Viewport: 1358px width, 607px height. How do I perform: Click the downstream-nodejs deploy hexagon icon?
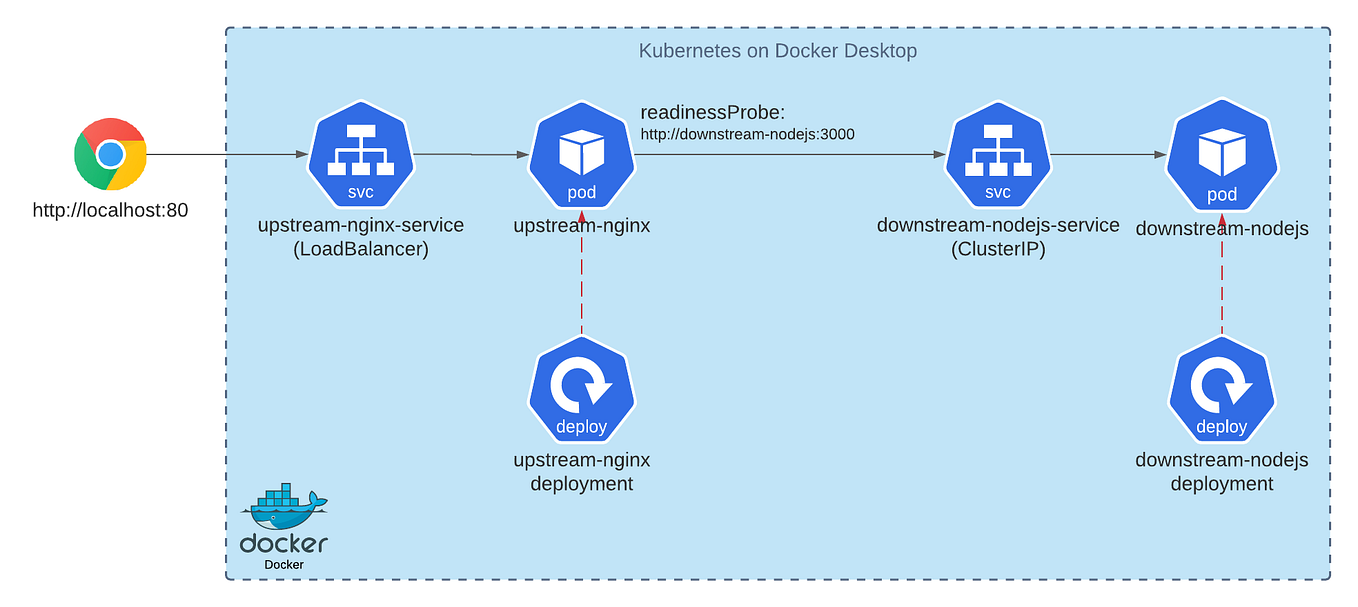pyautogui.click(x=1221, y=389)
